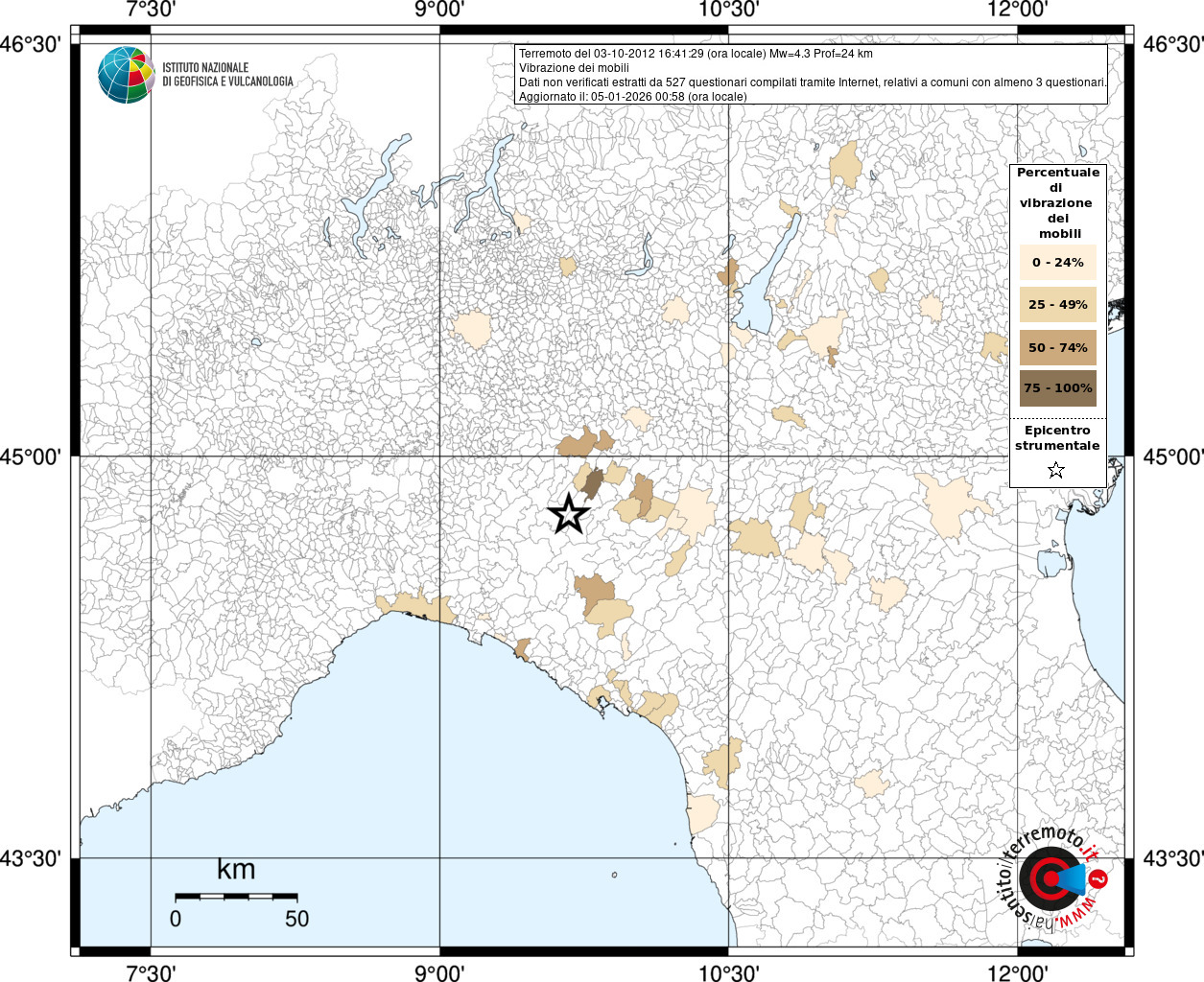Screen dimensions: 1204x982
Task: Click the 'Percentuale di vibrazione dei mobili' legend title
Action: coord(1058,203)
